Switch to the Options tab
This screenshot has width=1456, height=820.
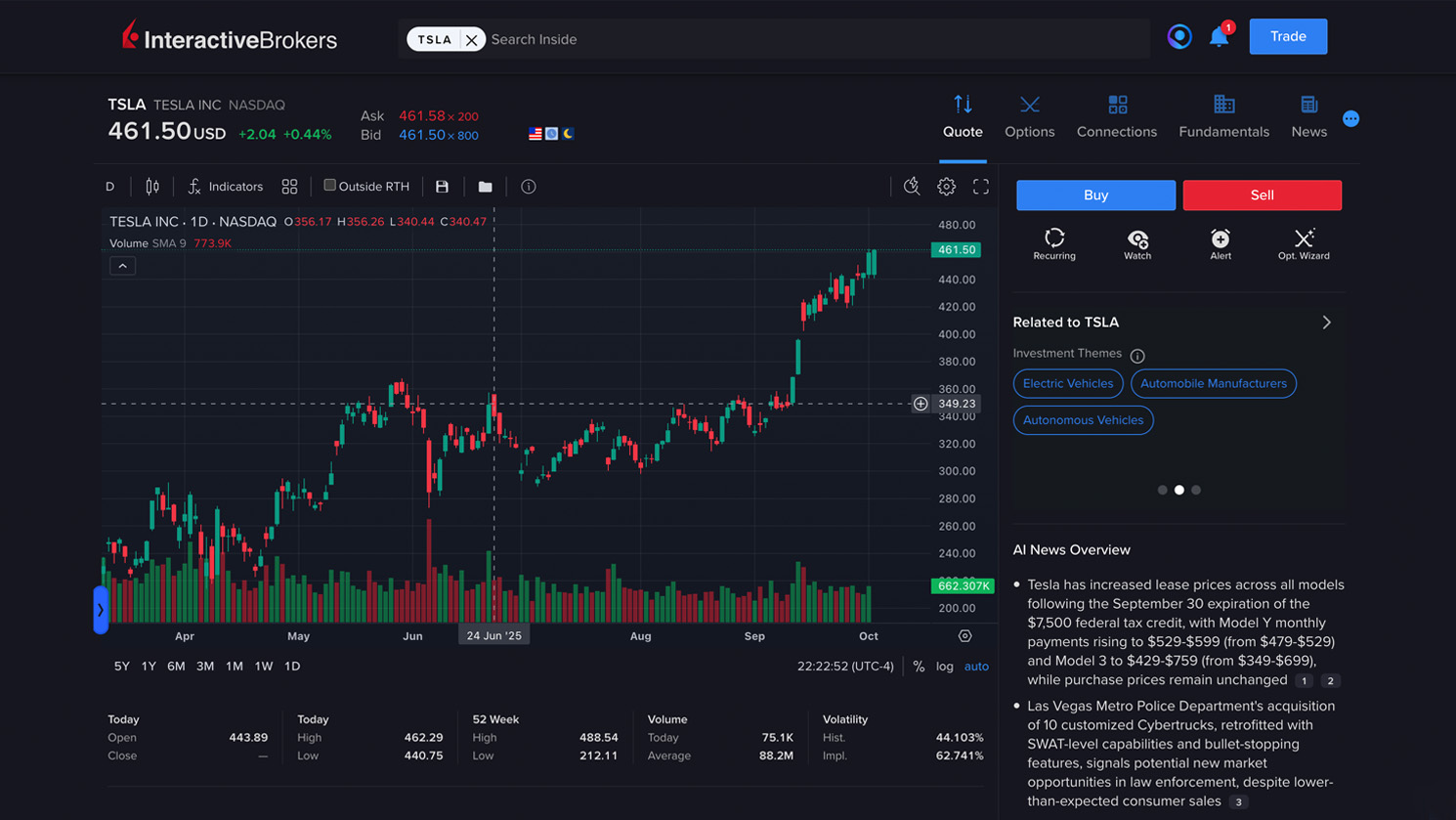(1029, 115)
